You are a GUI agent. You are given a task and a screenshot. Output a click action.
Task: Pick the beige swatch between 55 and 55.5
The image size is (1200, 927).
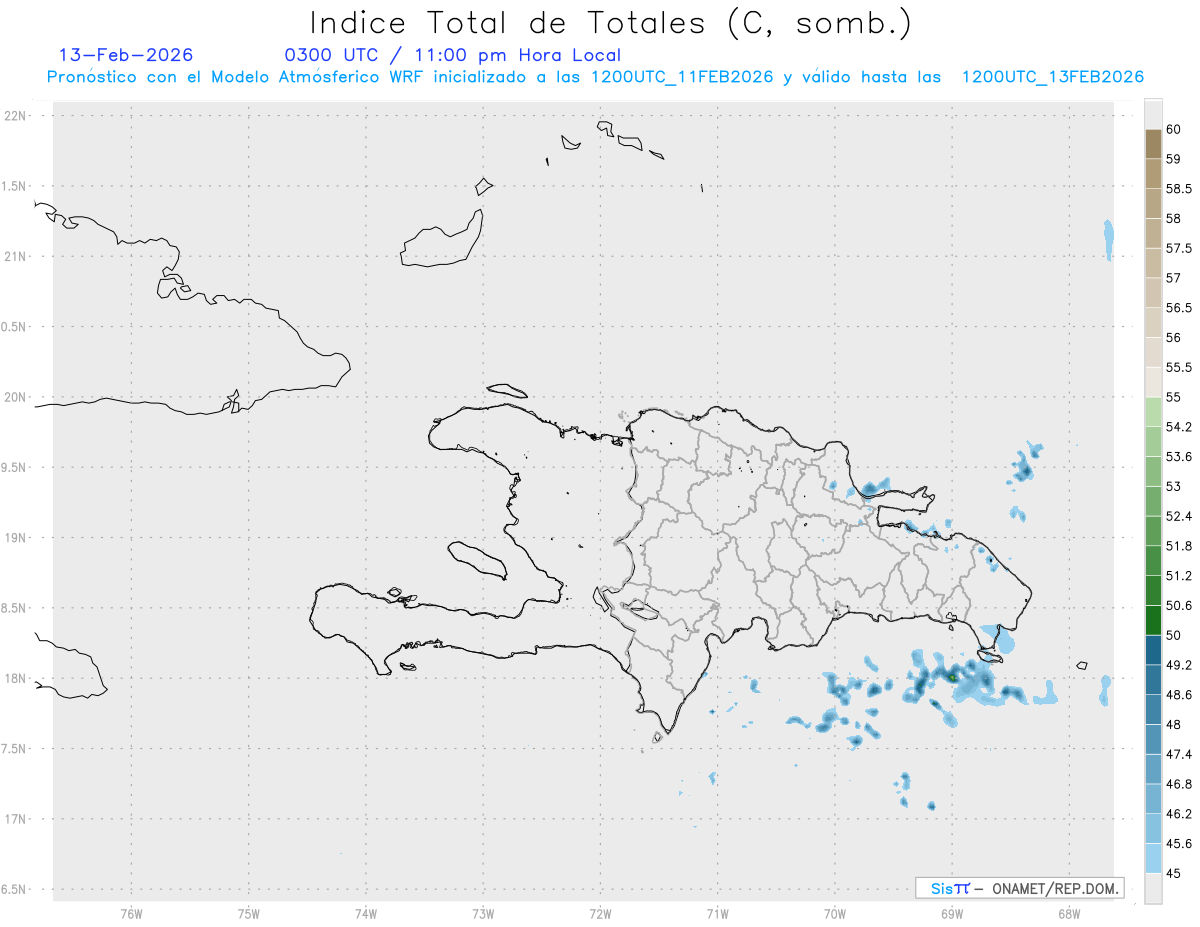coord(1153,382)
